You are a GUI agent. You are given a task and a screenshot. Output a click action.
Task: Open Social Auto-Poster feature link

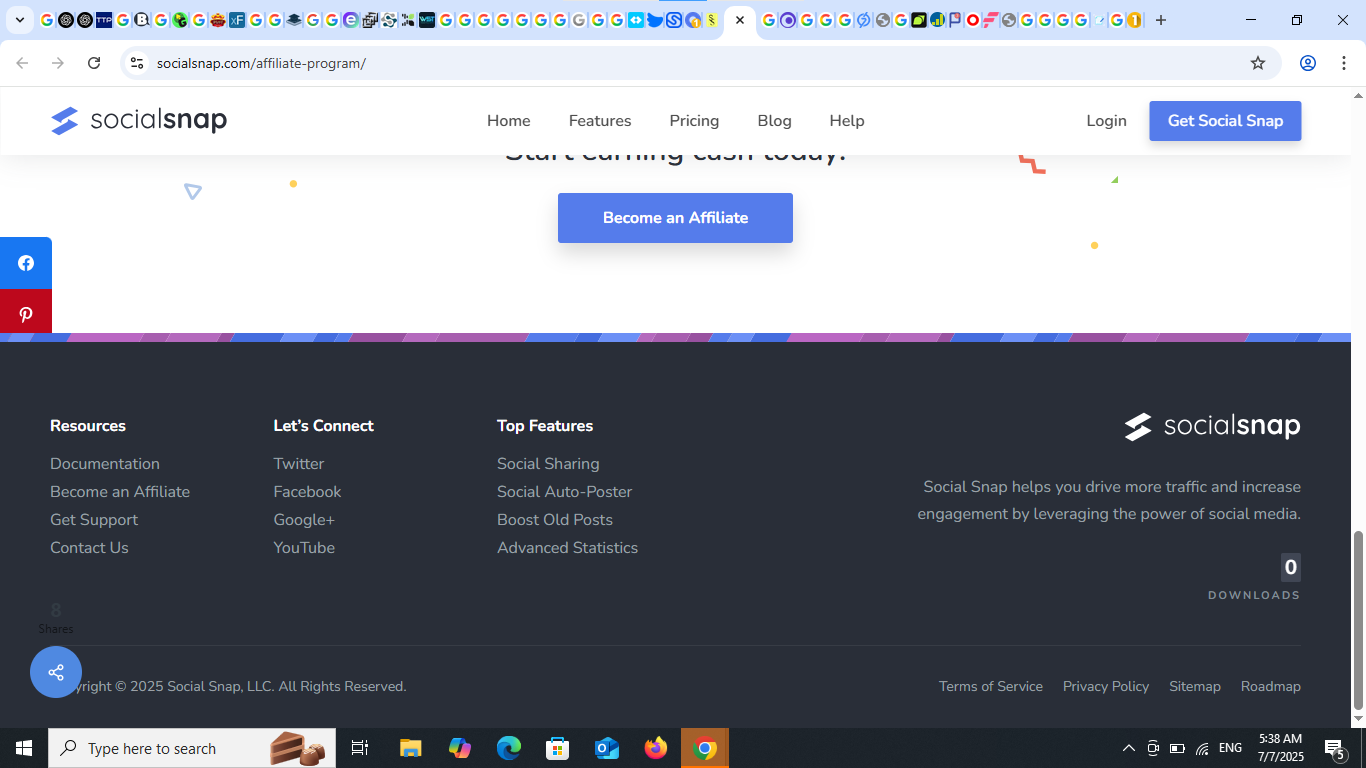(564, 492)
